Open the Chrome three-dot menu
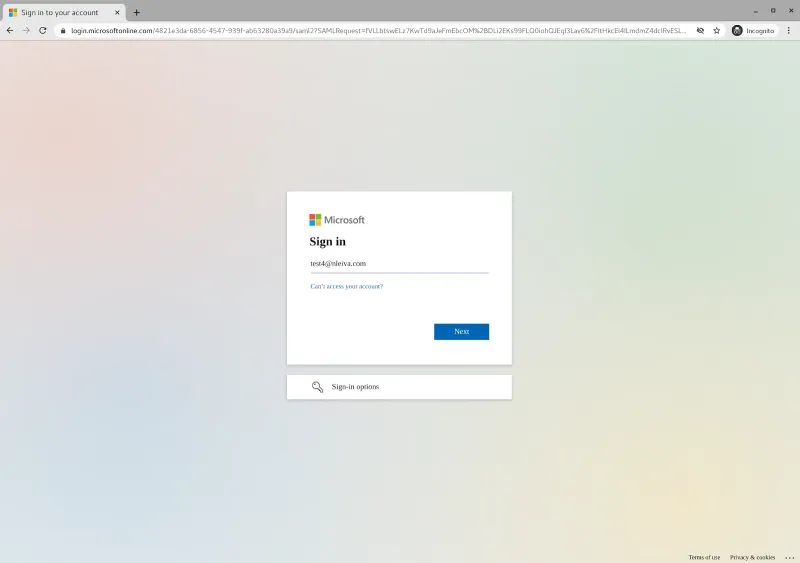This screenshot has width=800, height=563. [x=788, y=31]
